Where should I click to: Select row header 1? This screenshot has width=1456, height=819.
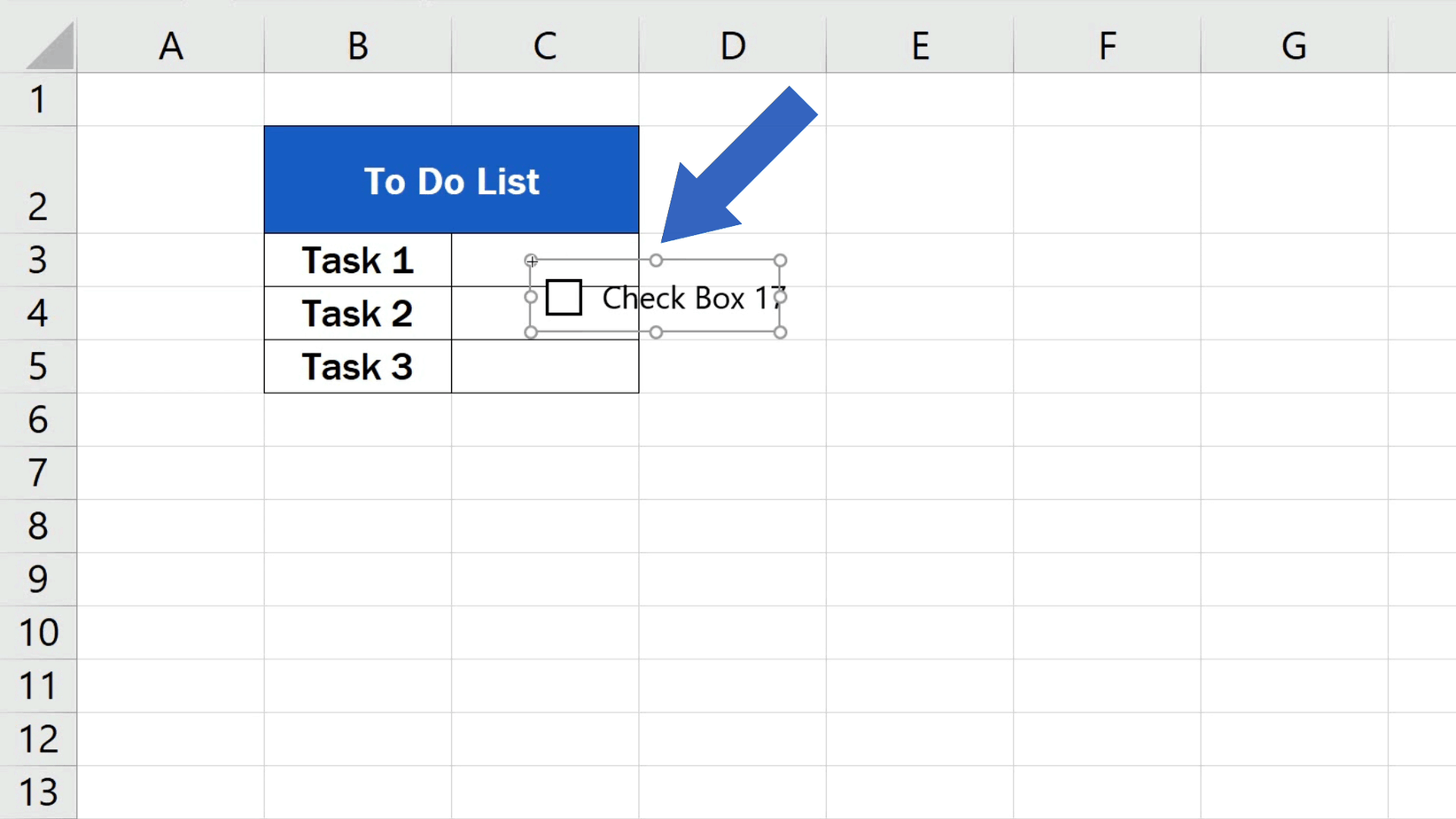click(x=37, y=99)
